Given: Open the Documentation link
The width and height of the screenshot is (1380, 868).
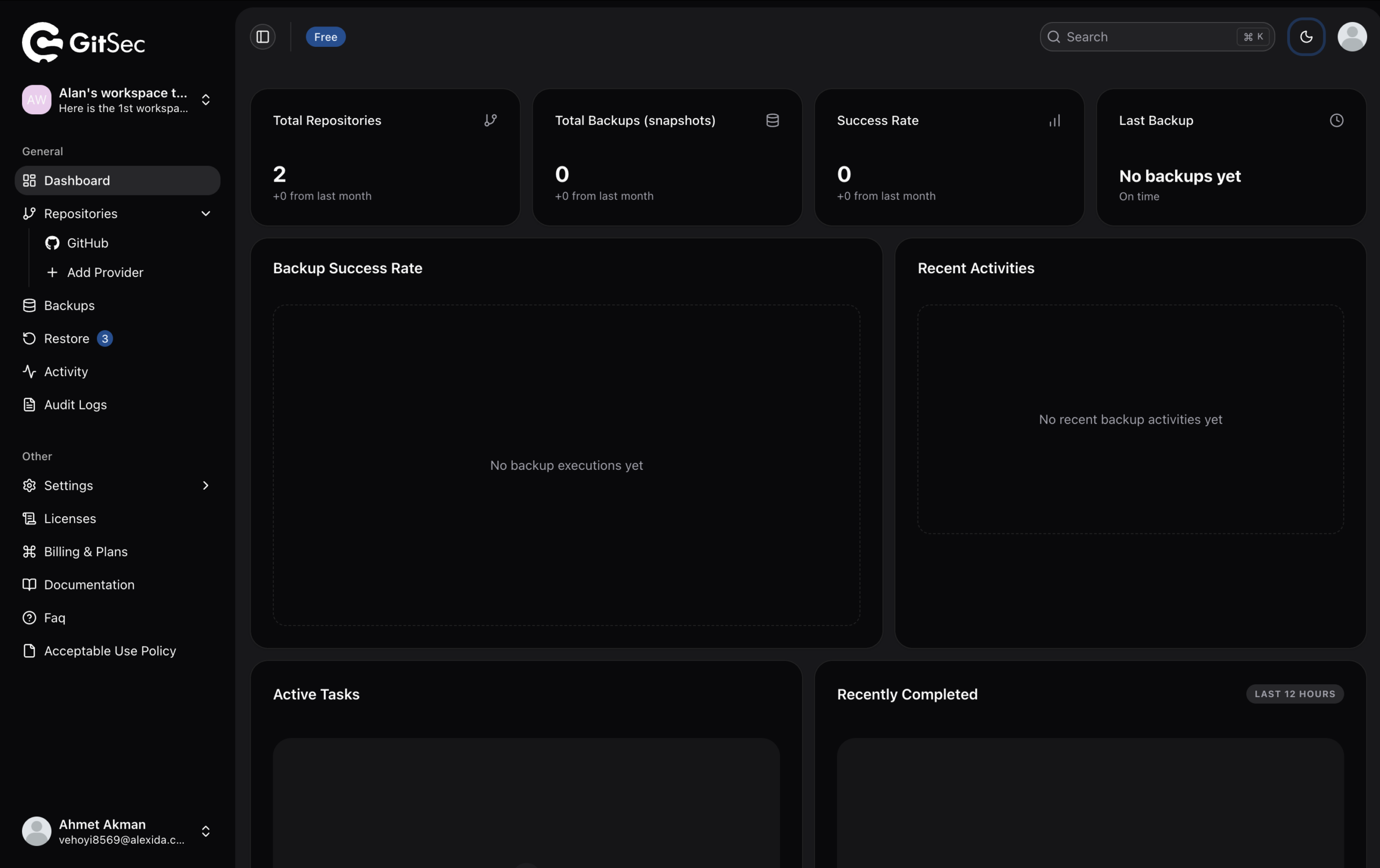Looking at the screenshot, I should pos(89,585).
